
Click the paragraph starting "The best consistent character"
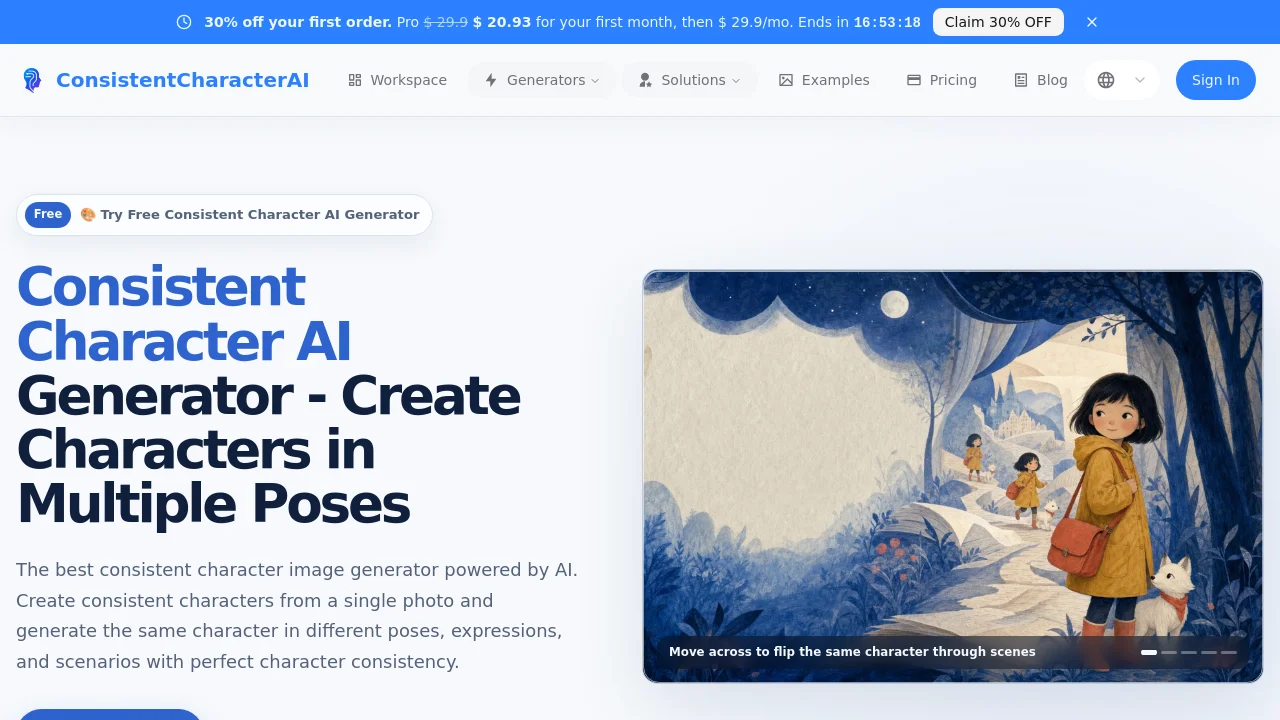(x=297, y=616)
